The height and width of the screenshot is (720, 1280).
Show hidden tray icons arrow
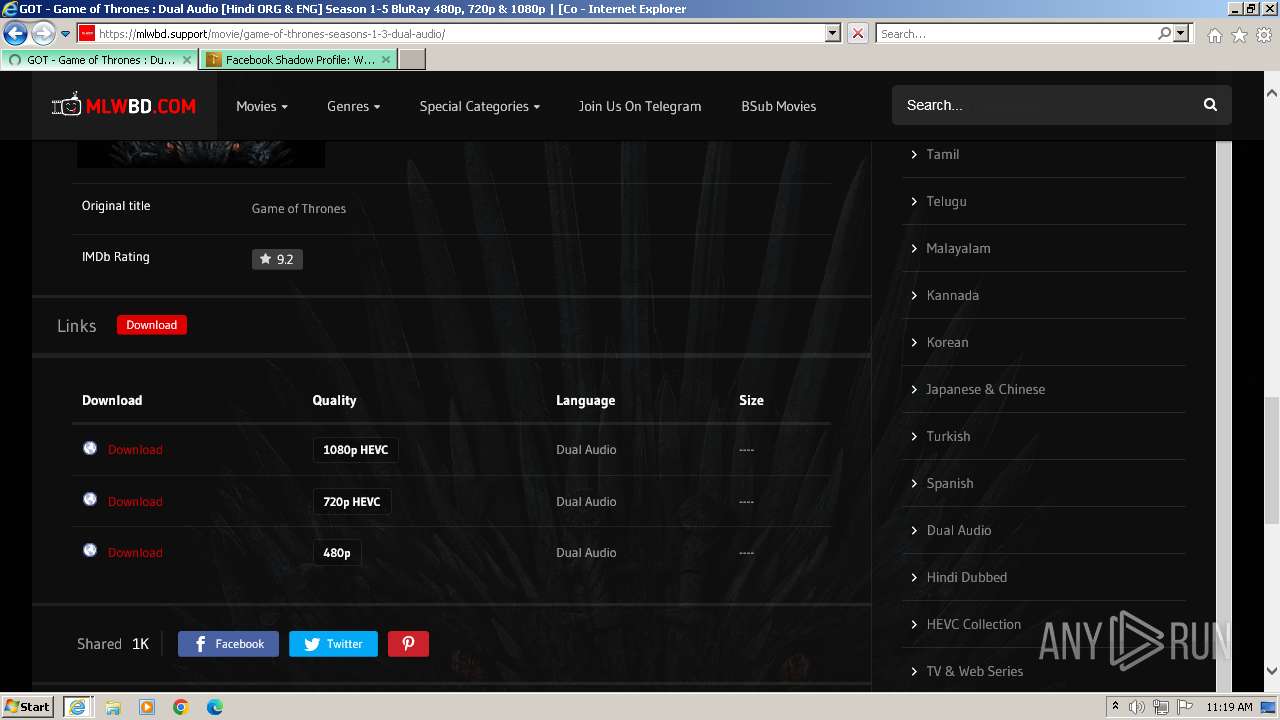tap(1115, 707)
